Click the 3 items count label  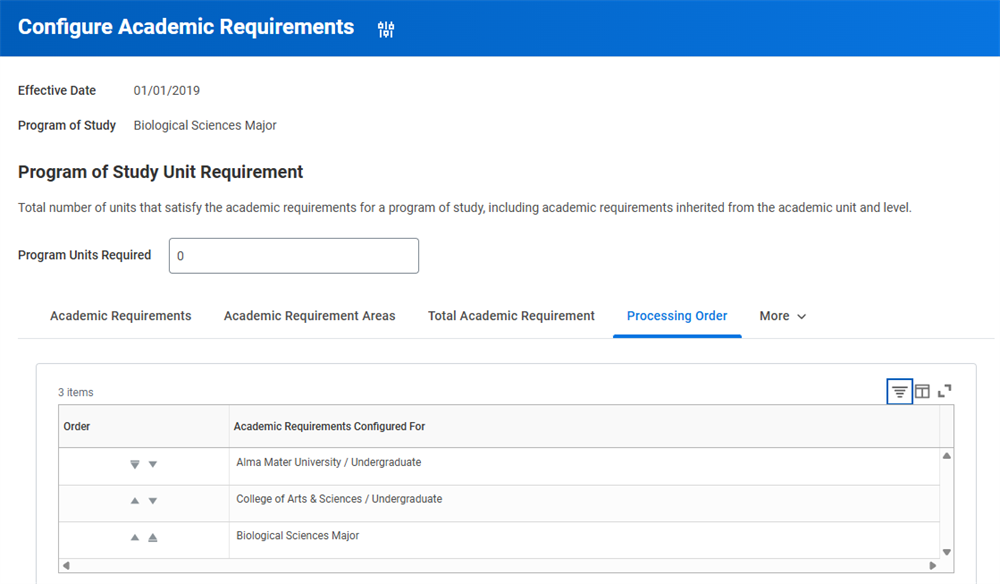coord(76,392)
